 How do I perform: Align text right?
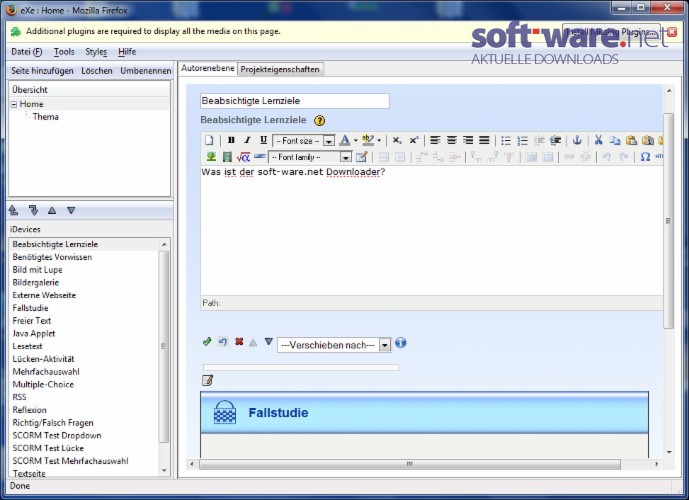(x=468, y=140)
